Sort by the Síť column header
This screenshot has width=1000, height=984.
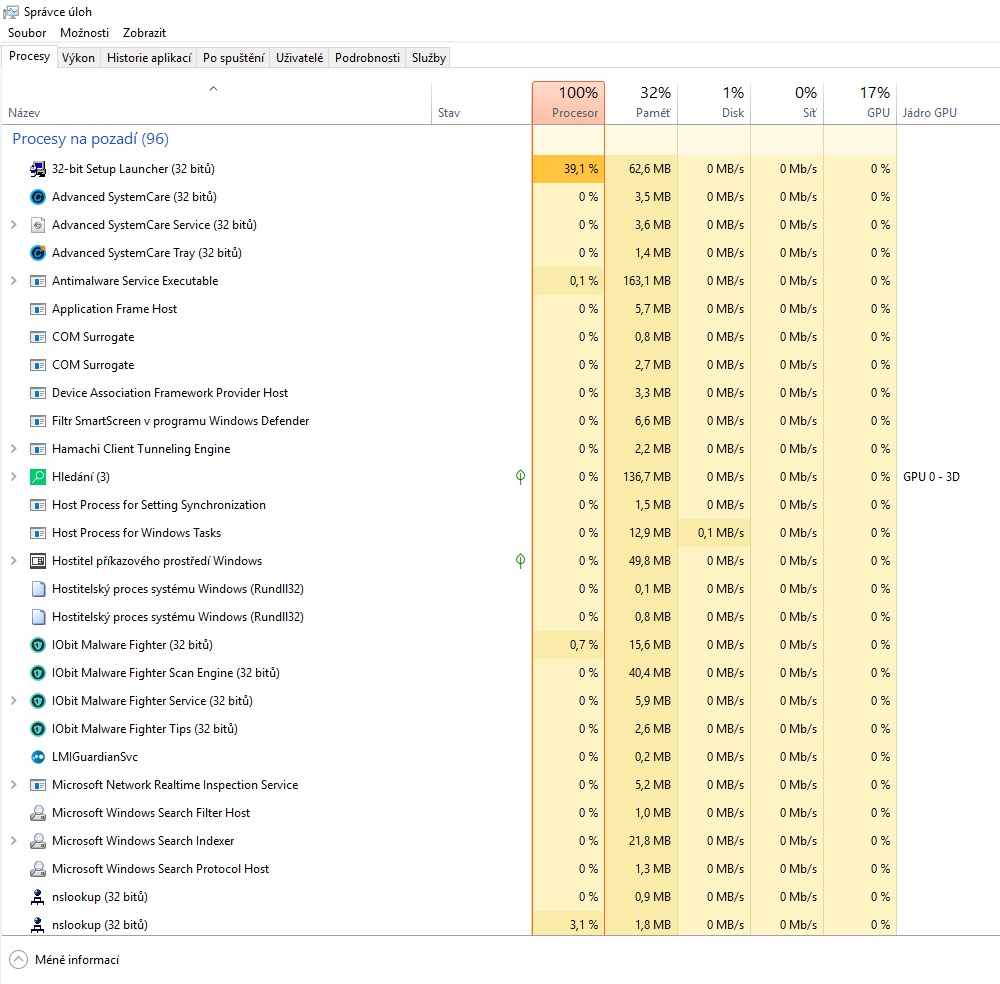coord(788,103)
